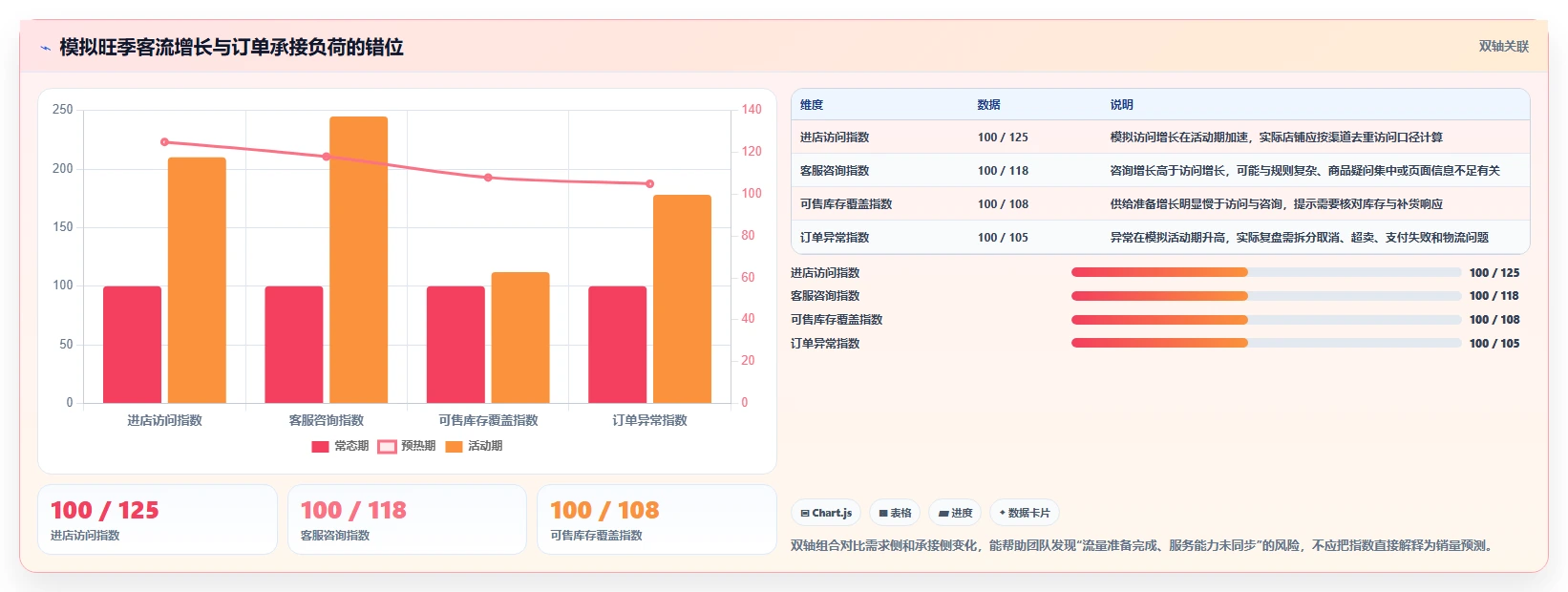This screenshot has width=1568, height=592.
Task: Click the description starting 异常在模拟活动期升高
Action: coord(1299,238)
